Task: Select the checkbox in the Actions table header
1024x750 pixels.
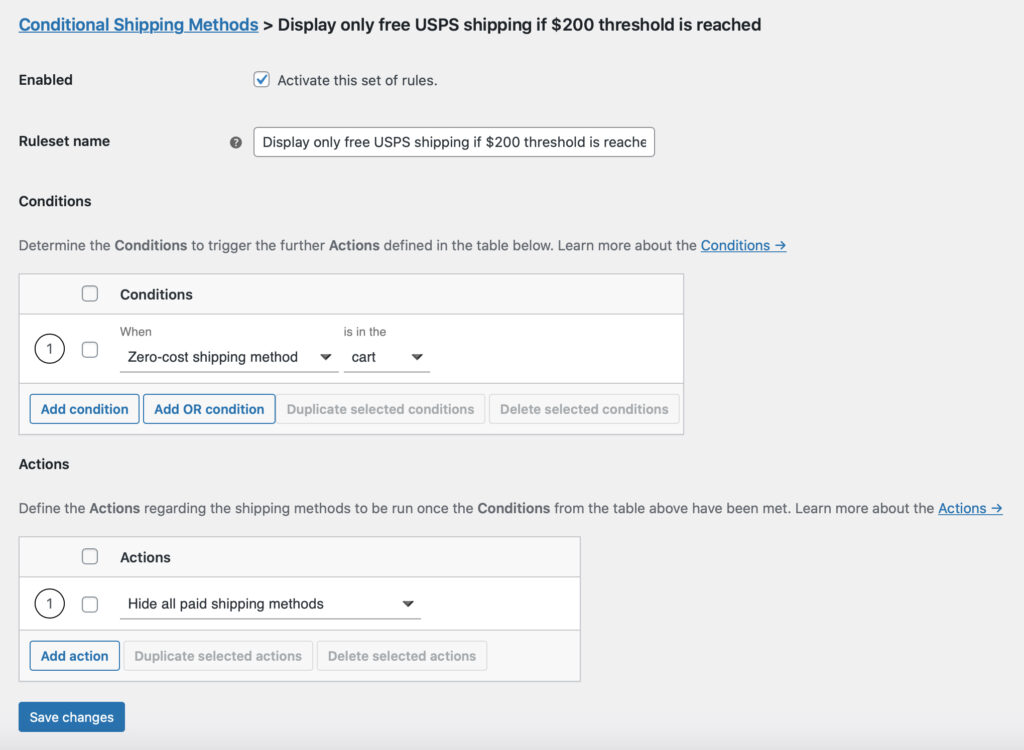Action: coord(89,556)
